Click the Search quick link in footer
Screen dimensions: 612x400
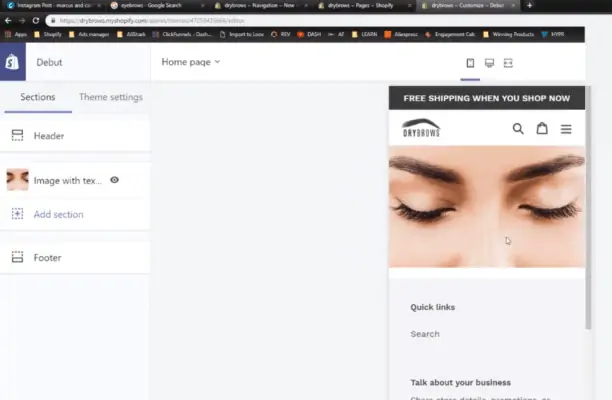[425, 334]
